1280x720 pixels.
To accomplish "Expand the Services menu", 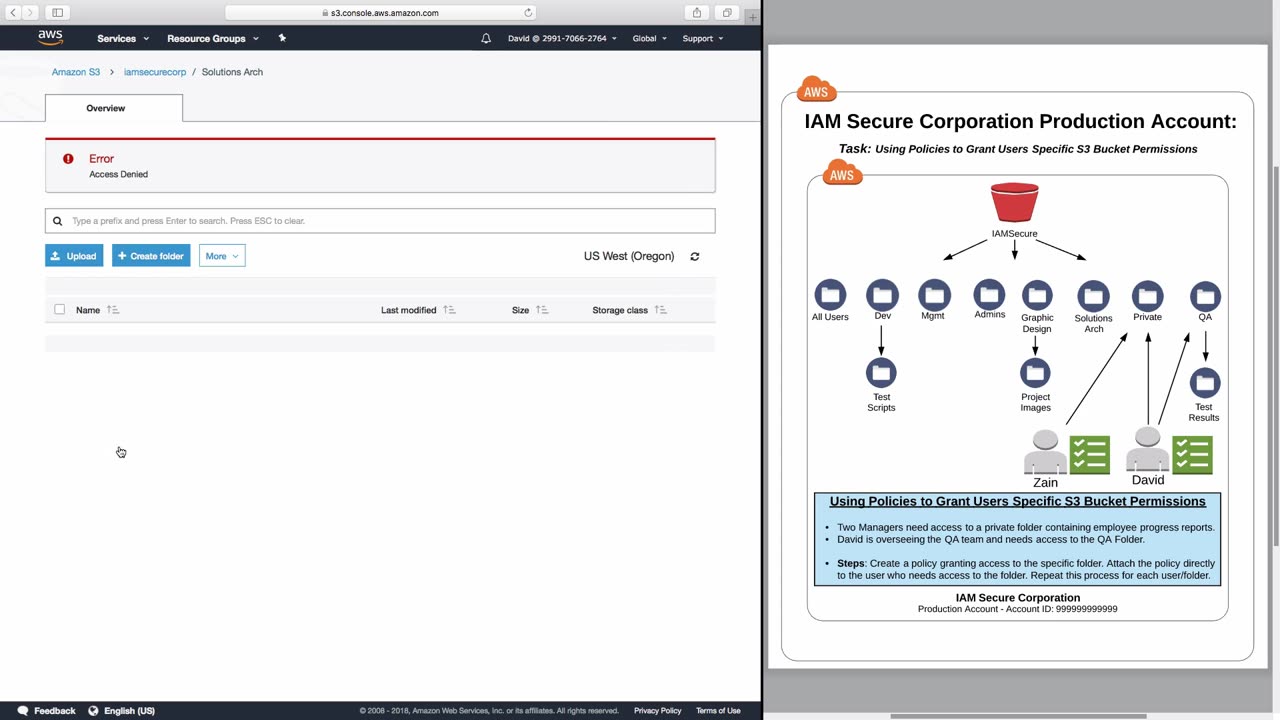I will (x=123, y=38).
